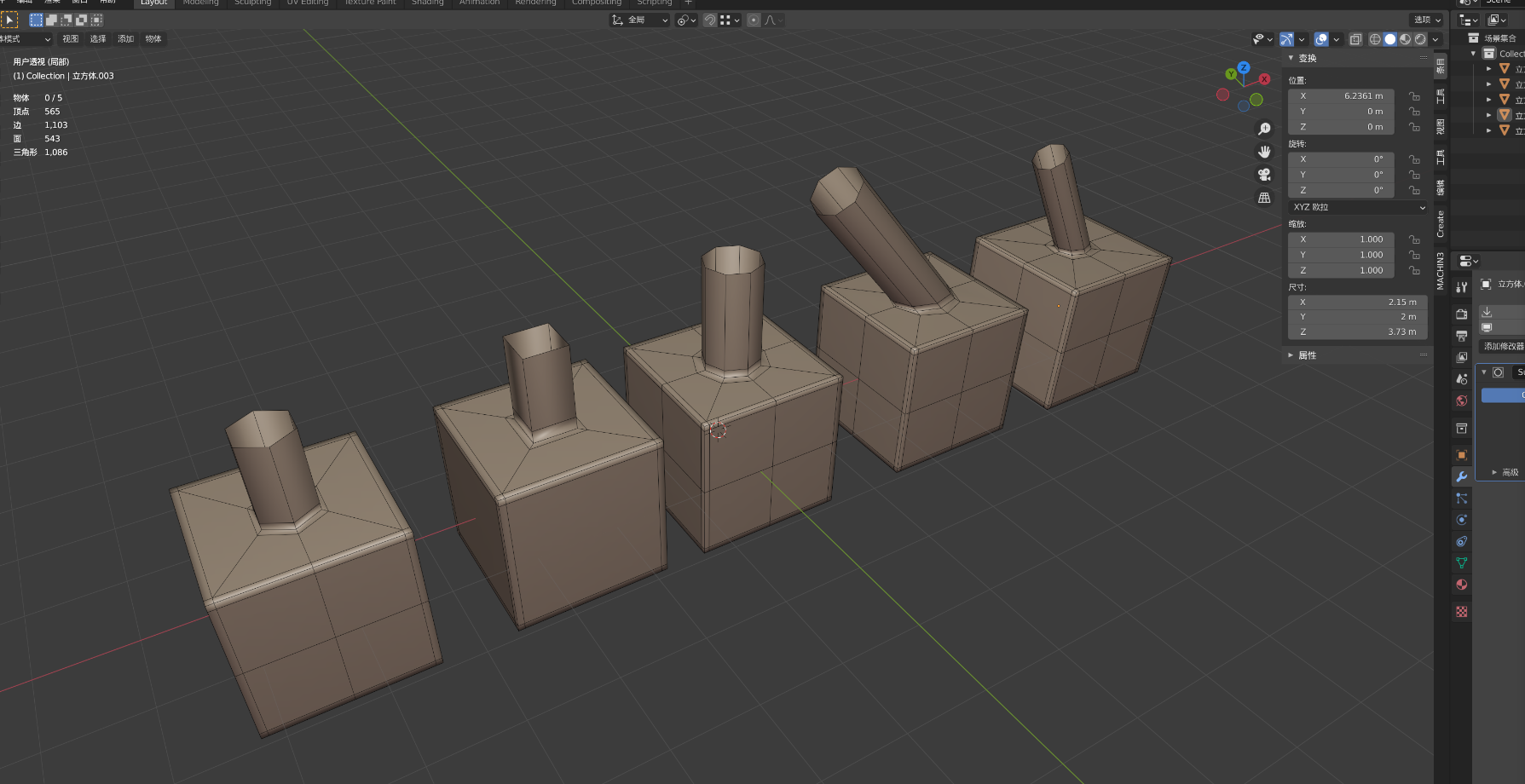Choose subtract selection mode icon
The image size is (1525, 784).
click(66, 20)
